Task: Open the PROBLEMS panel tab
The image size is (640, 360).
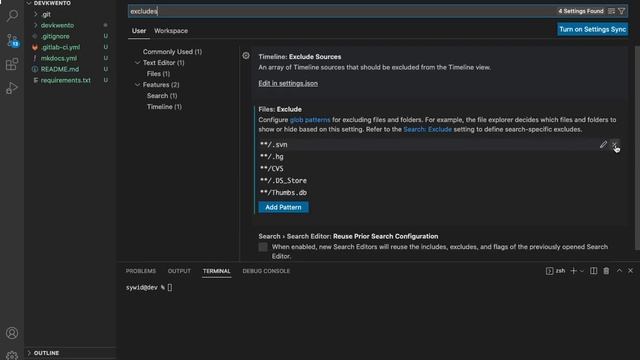Action: point(141,271)
